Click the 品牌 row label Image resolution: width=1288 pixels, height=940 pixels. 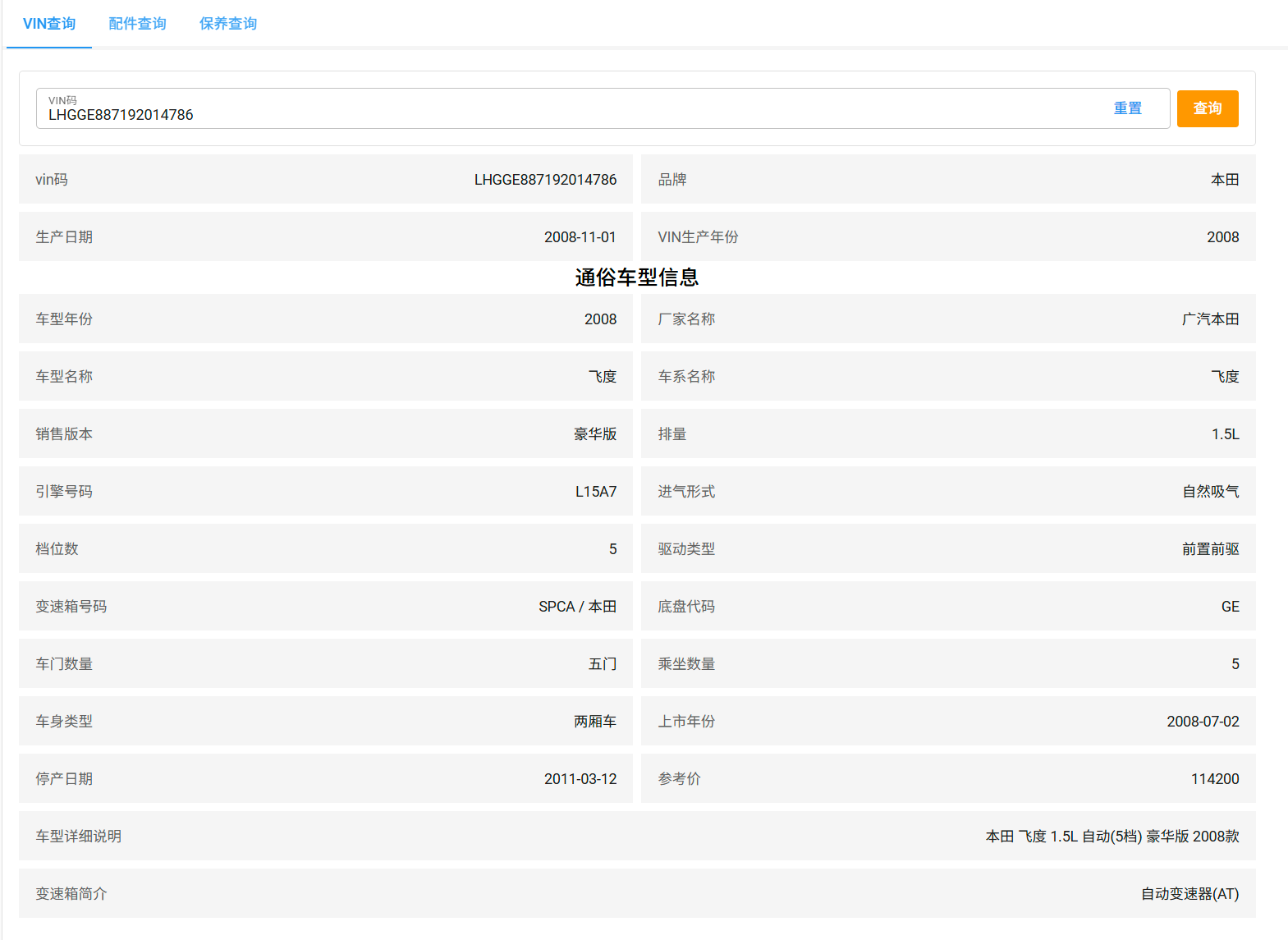point(672,180)
